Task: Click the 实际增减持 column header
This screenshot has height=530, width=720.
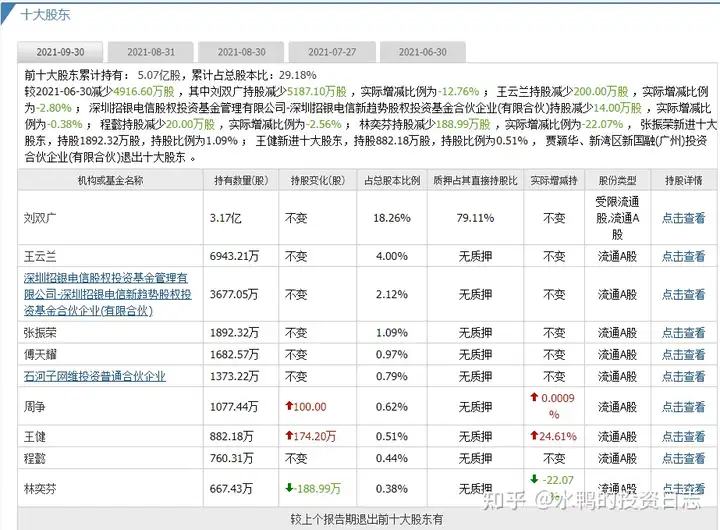Action: point(554,180)
